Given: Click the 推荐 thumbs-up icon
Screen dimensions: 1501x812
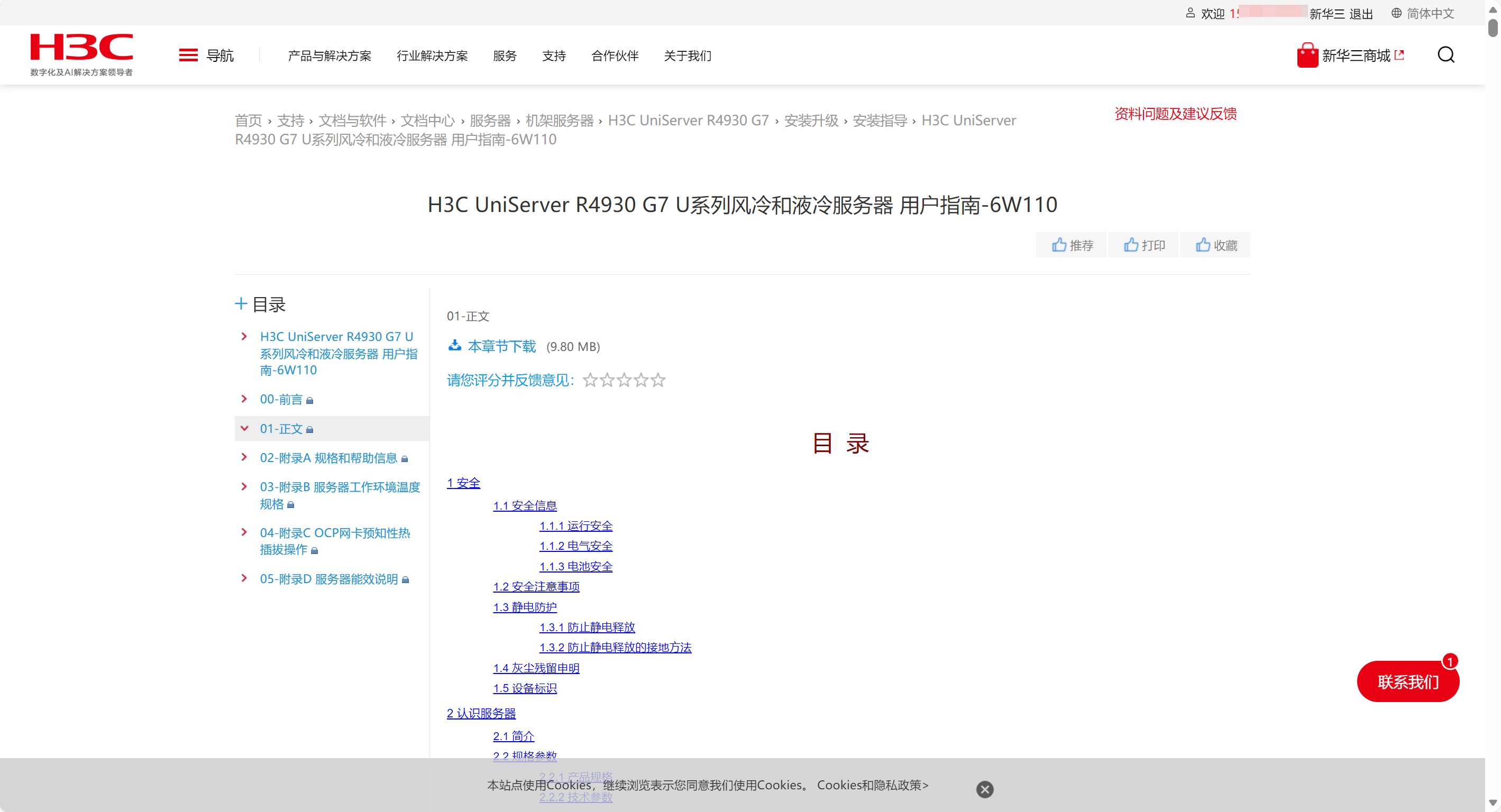Looking at the screenshot, I should [1059, 245].
